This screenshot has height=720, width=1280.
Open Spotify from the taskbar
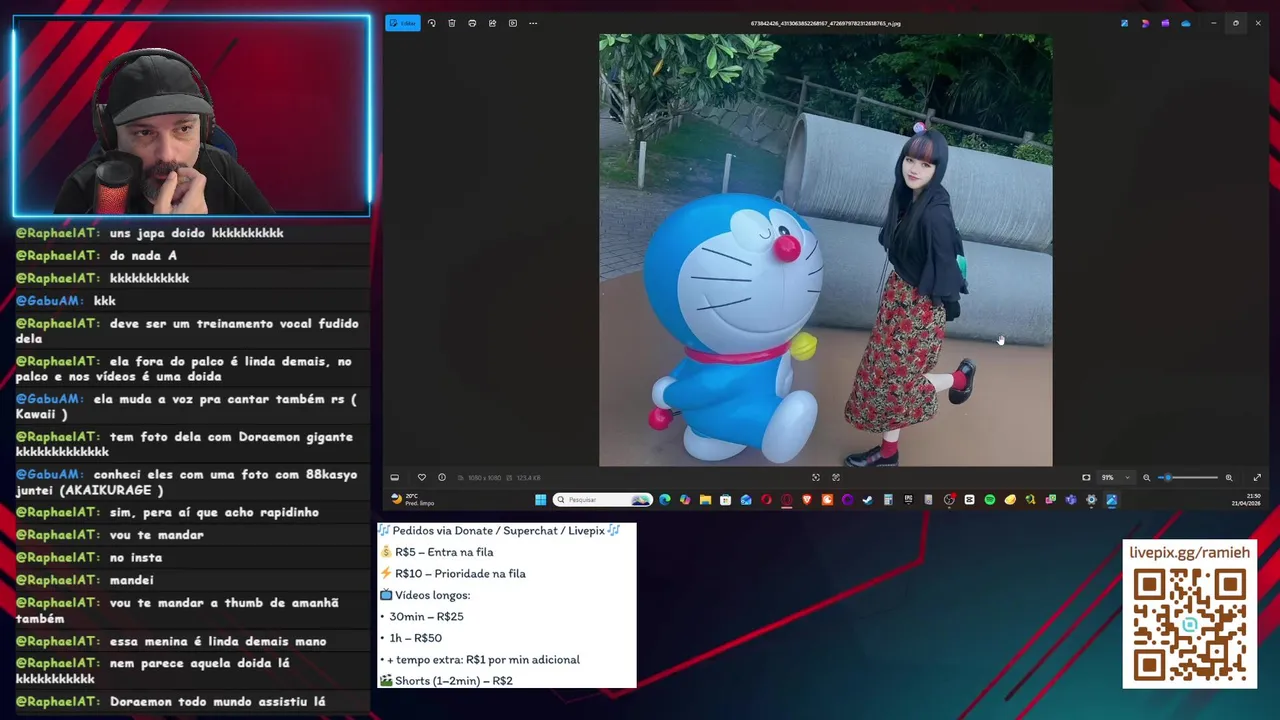coord(990,499)
